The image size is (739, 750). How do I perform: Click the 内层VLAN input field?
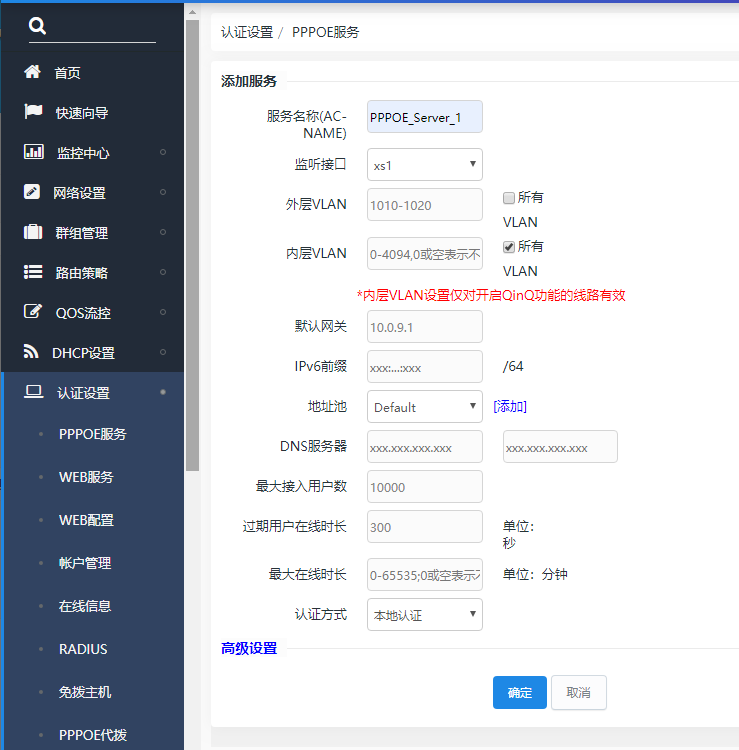(x=425, y=254)
